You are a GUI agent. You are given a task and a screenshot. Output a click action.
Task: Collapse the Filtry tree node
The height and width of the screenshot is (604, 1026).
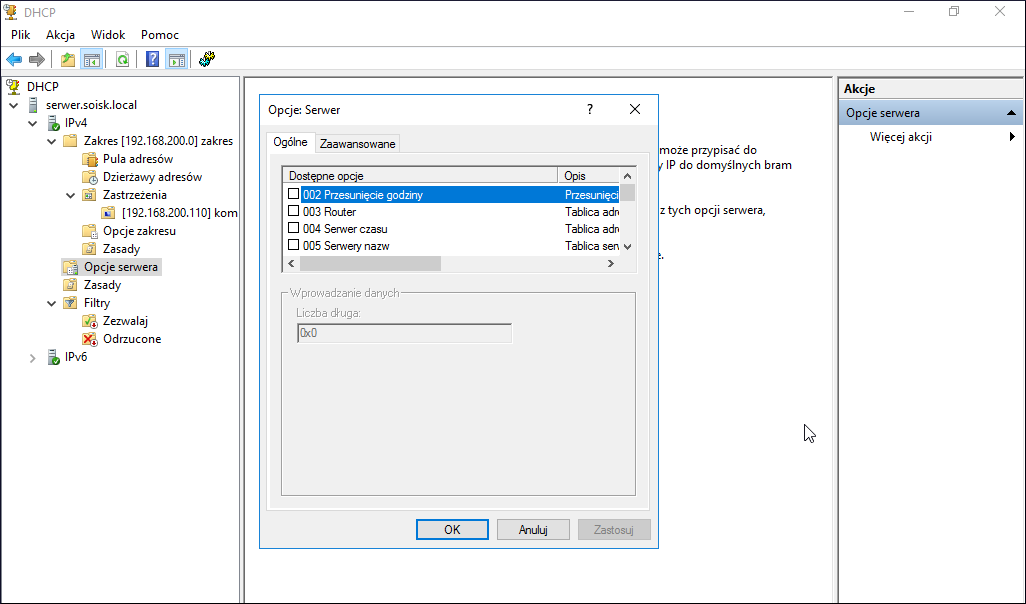[52, 304]
